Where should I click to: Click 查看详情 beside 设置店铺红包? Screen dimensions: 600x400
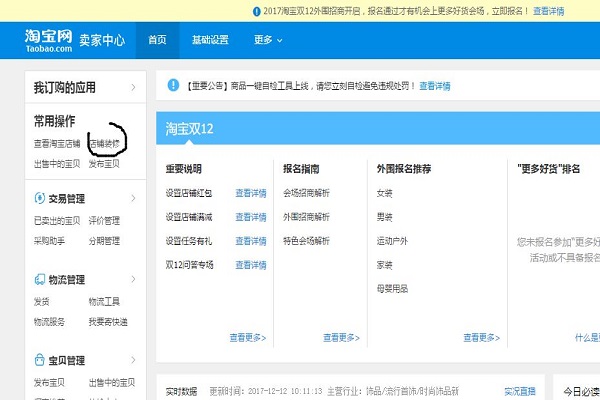251,193
